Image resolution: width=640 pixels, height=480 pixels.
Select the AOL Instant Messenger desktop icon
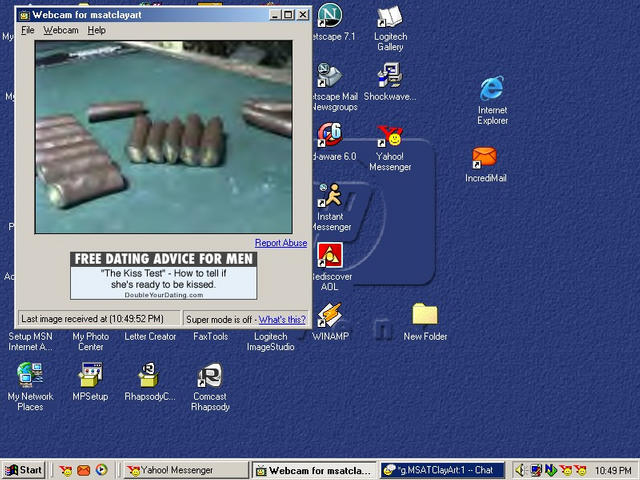tap(330, 196)
